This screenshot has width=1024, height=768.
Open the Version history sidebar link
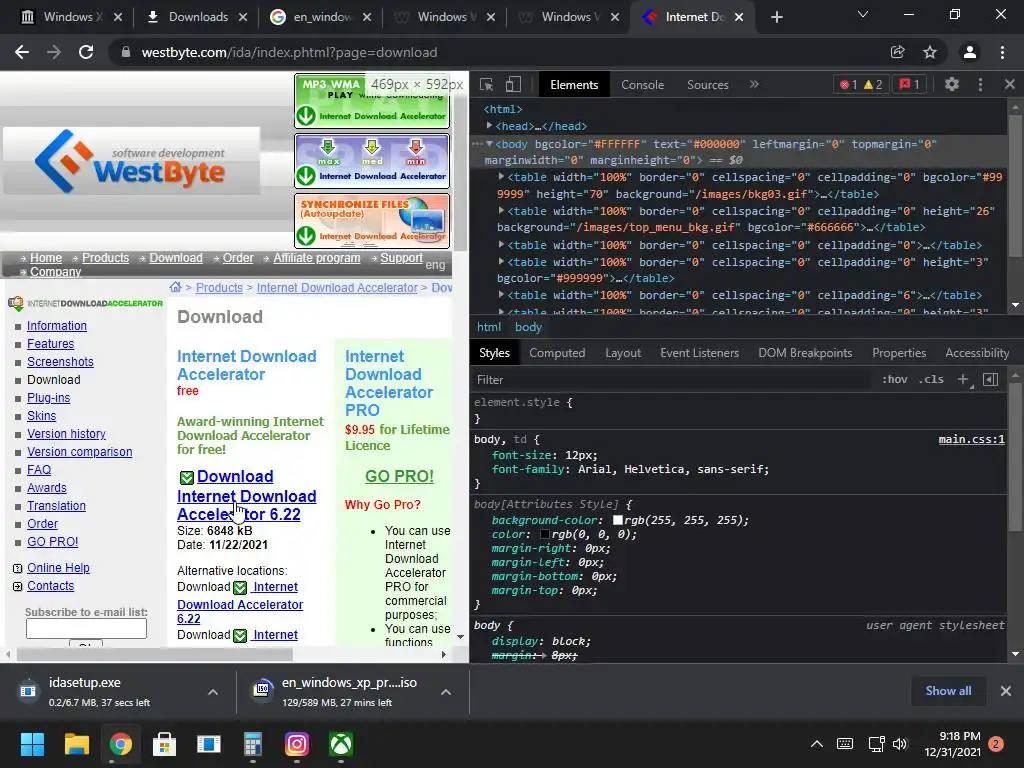click(66, 434)
